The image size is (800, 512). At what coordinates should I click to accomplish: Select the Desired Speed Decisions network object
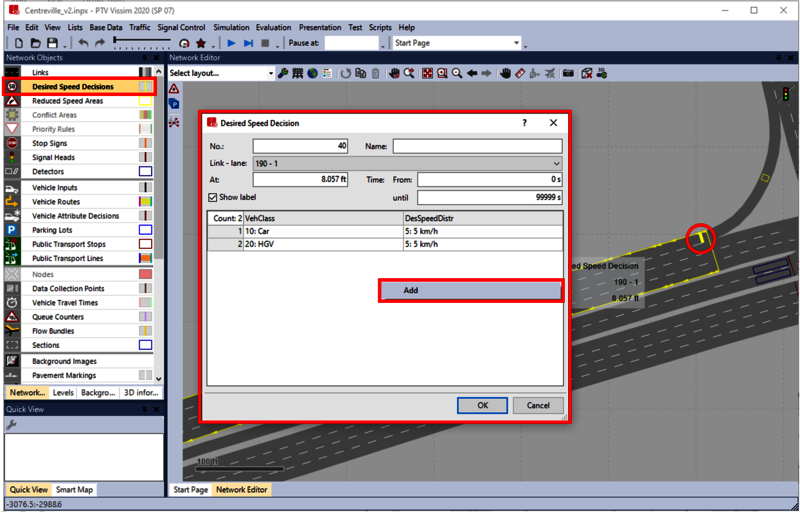tap(72, 87)
